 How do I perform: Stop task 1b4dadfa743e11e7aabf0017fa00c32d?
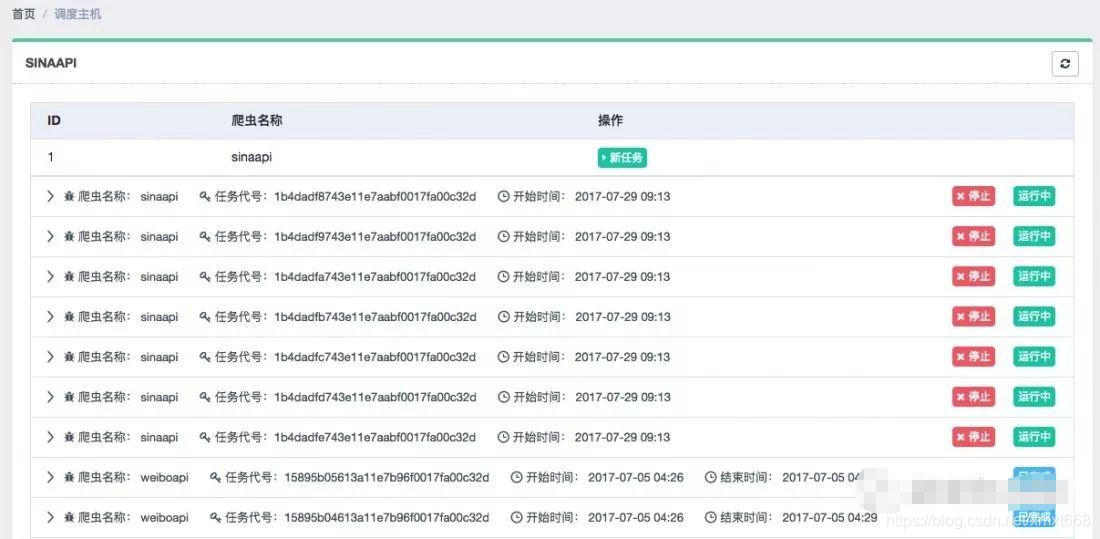coord(973,277)
